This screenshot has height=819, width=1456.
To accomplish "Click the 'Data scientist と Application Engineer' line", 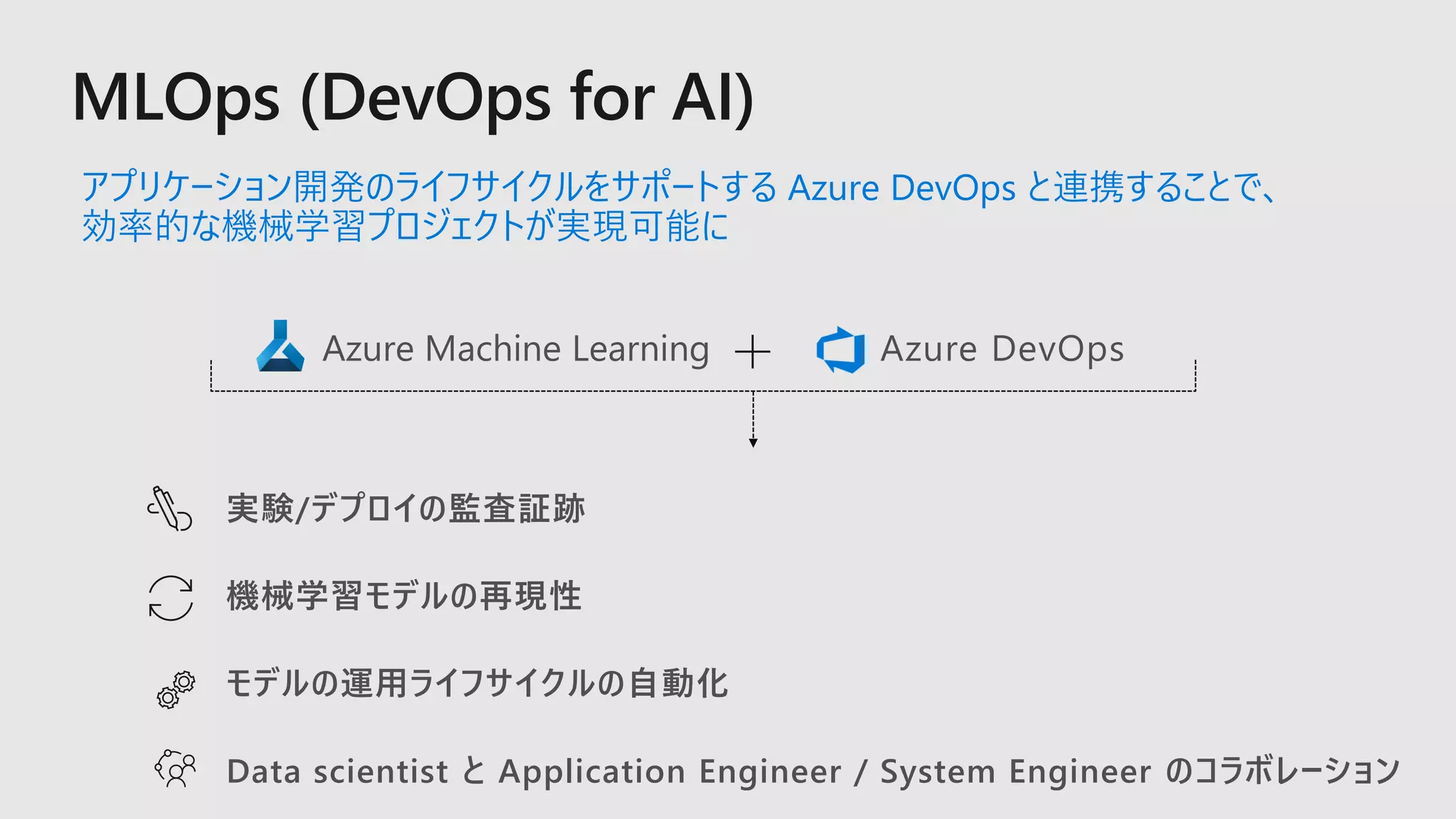I will [813, 771].
